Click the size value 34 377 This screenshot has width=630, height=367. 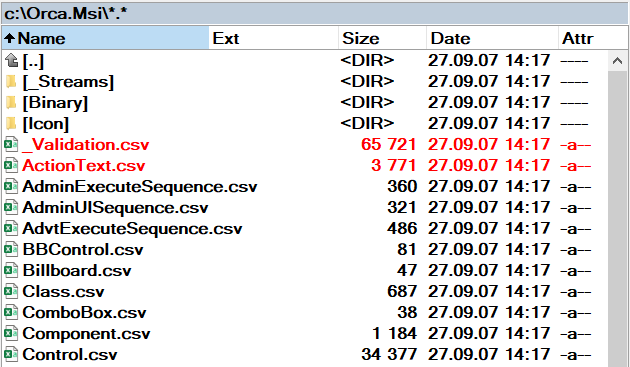(389, 354)
